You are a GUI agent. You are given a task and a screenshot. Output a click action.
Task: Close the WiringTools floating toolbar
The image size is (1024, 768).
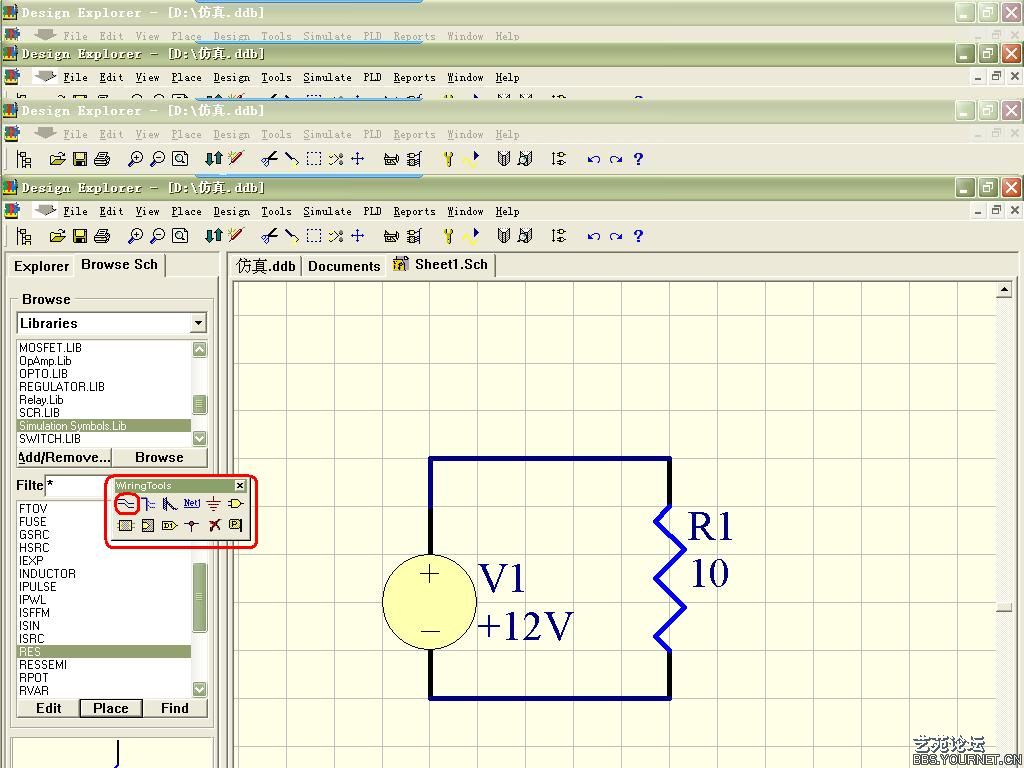coord(240,485)
